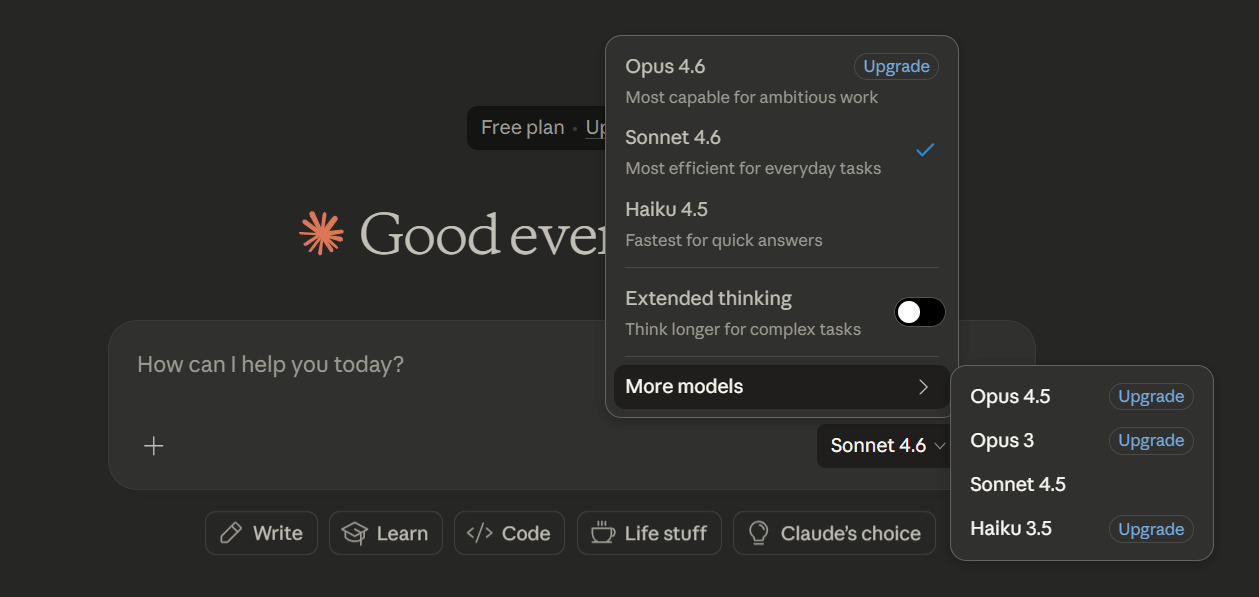Click the chevron arrow next to More models
The width and height of the screenshot is (1259, 597).
point(923,387)
